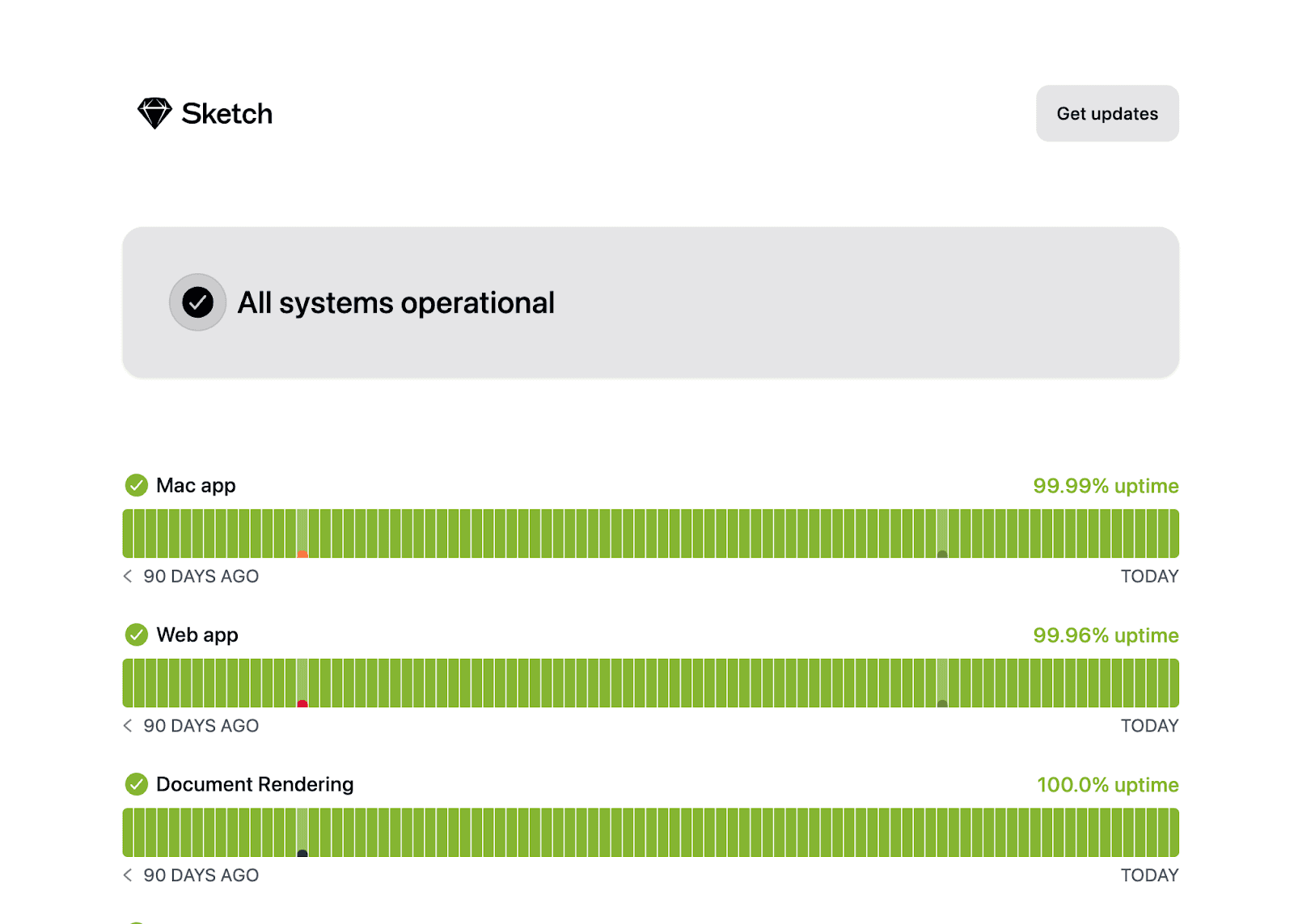Viewport: 1294px width, 924px height.
Task: Click the dark marker on Document Rendering bar
Action: [302, 854]
